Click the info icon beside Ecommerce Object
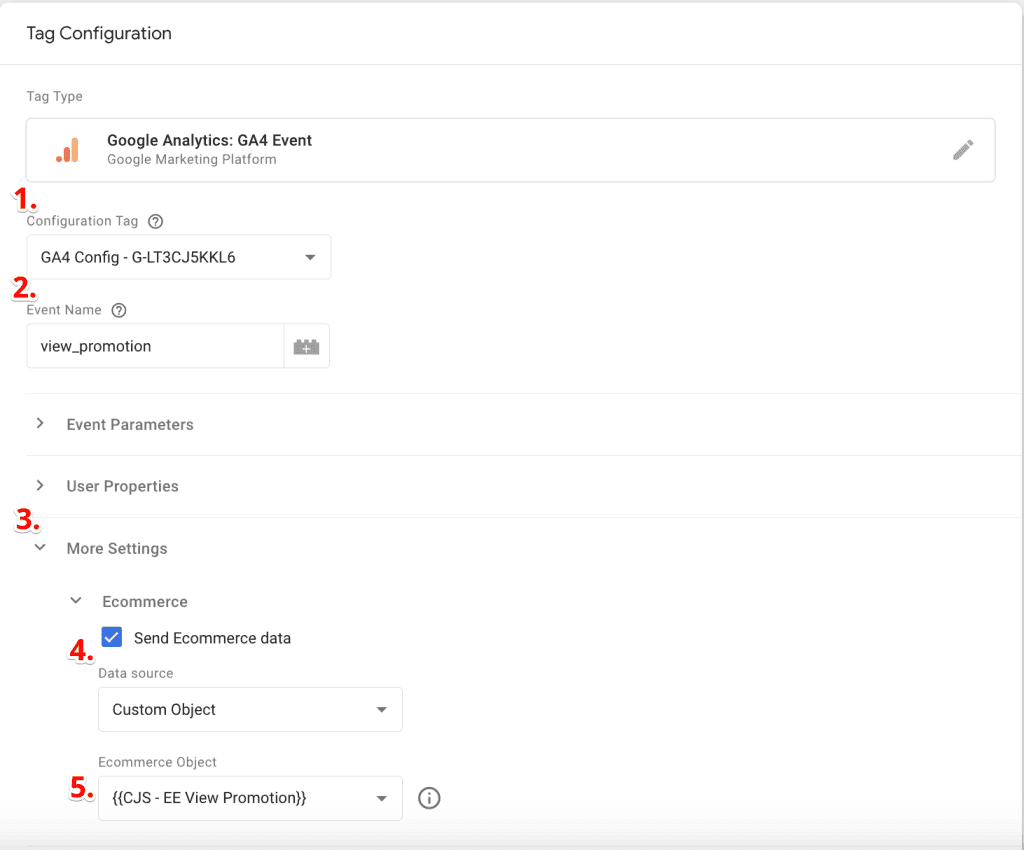1024x850 pixels. coord(429,798)
